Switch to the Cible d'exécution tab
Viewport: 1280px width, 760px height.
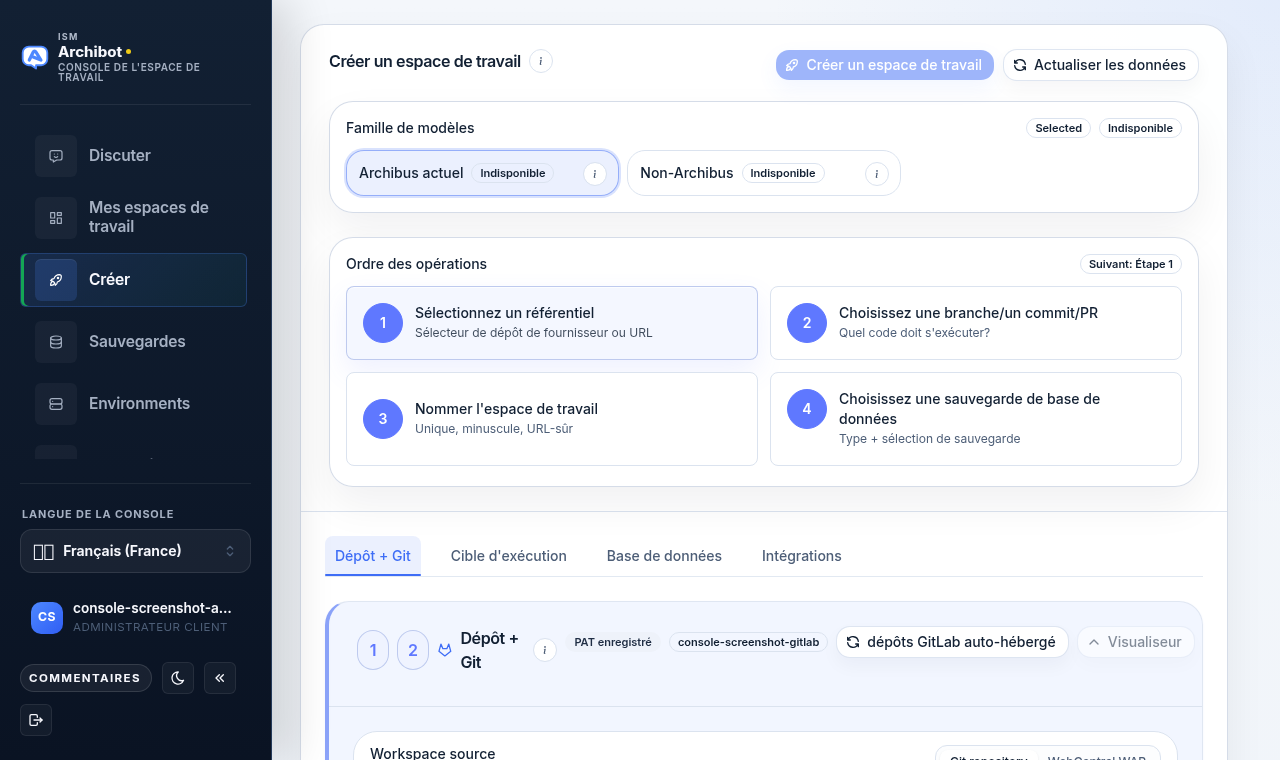point(509,556)
